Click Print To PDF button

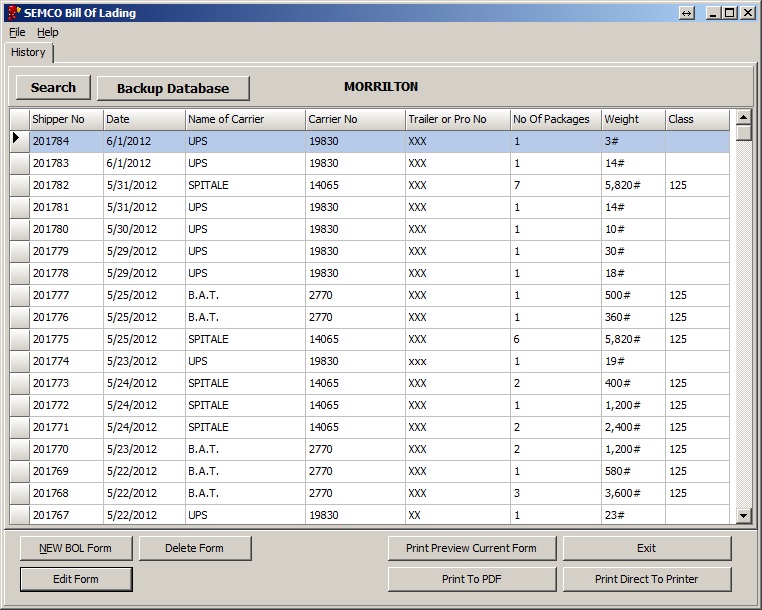click(x=471, y=579)
